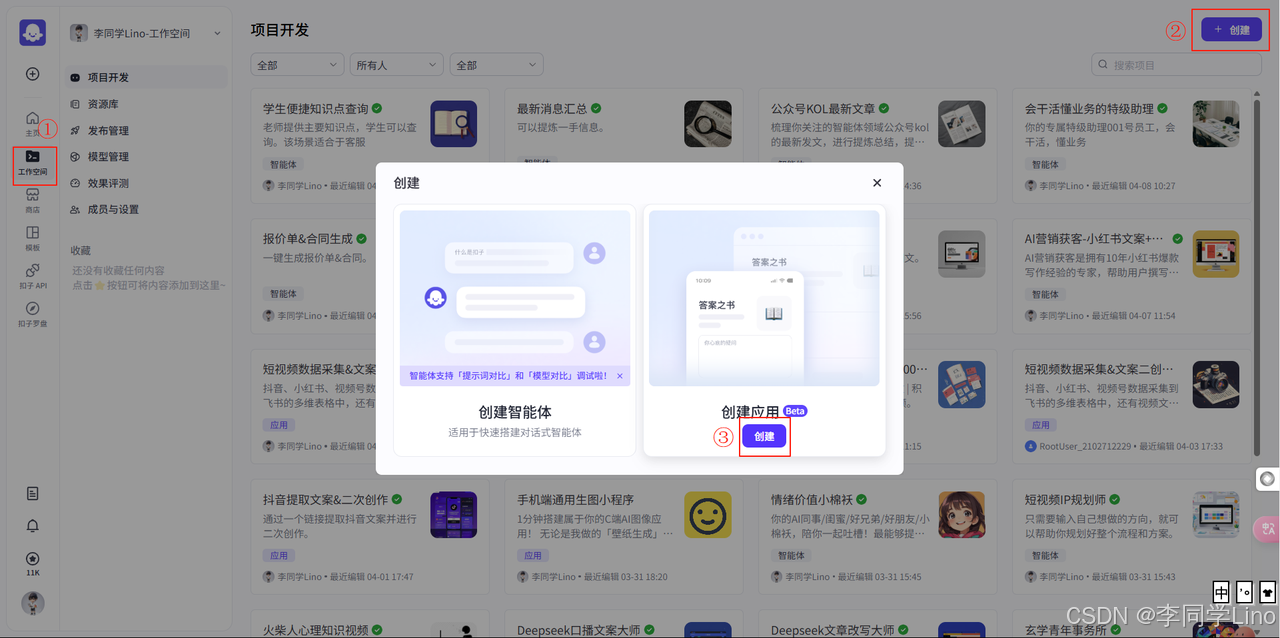Select 成员与设置 in the sidebar

pyautogui.click(x=146, y=209)
